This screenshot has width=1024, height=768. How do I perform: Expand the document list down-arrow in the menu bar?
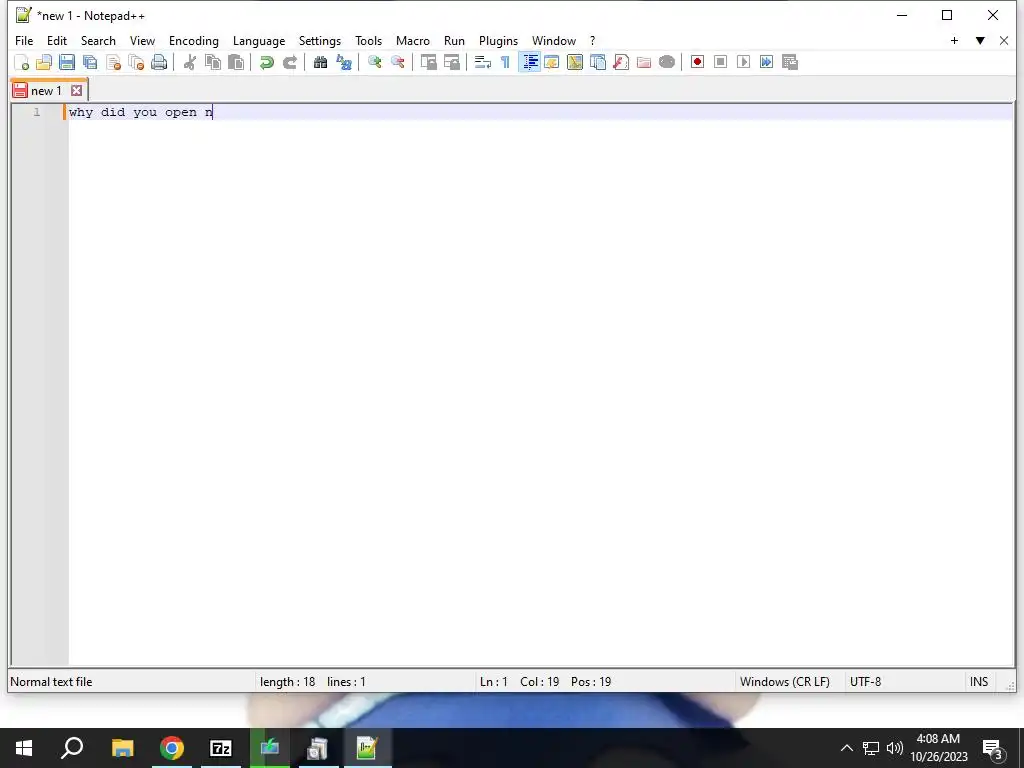(980, 40)
